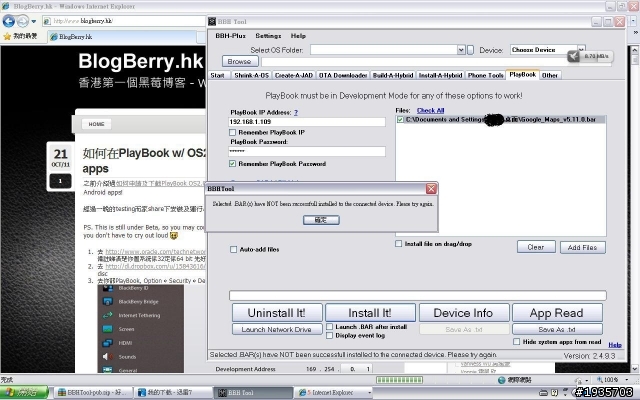Click the Check All link
Screen dimensions: 640x400
430,110
